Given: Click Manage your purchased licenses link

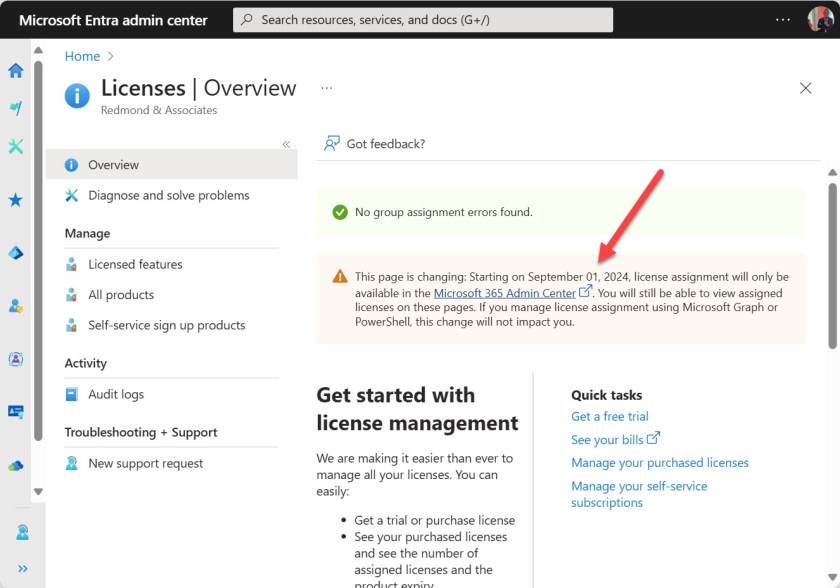Looking at the screenshot, I should 659,463.
